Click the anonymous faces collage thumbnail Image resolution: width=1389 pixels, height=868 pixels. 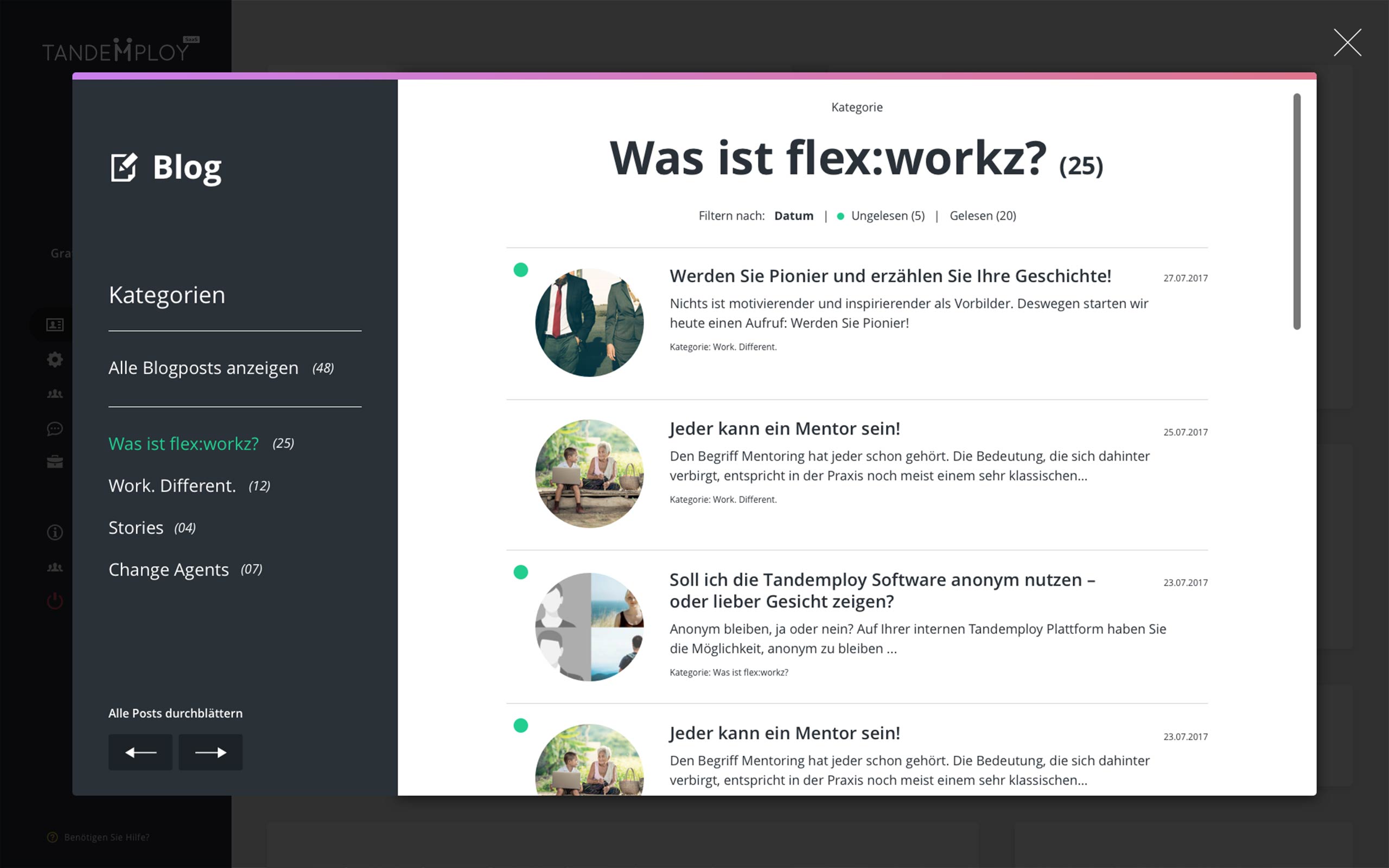click(589, 627)
